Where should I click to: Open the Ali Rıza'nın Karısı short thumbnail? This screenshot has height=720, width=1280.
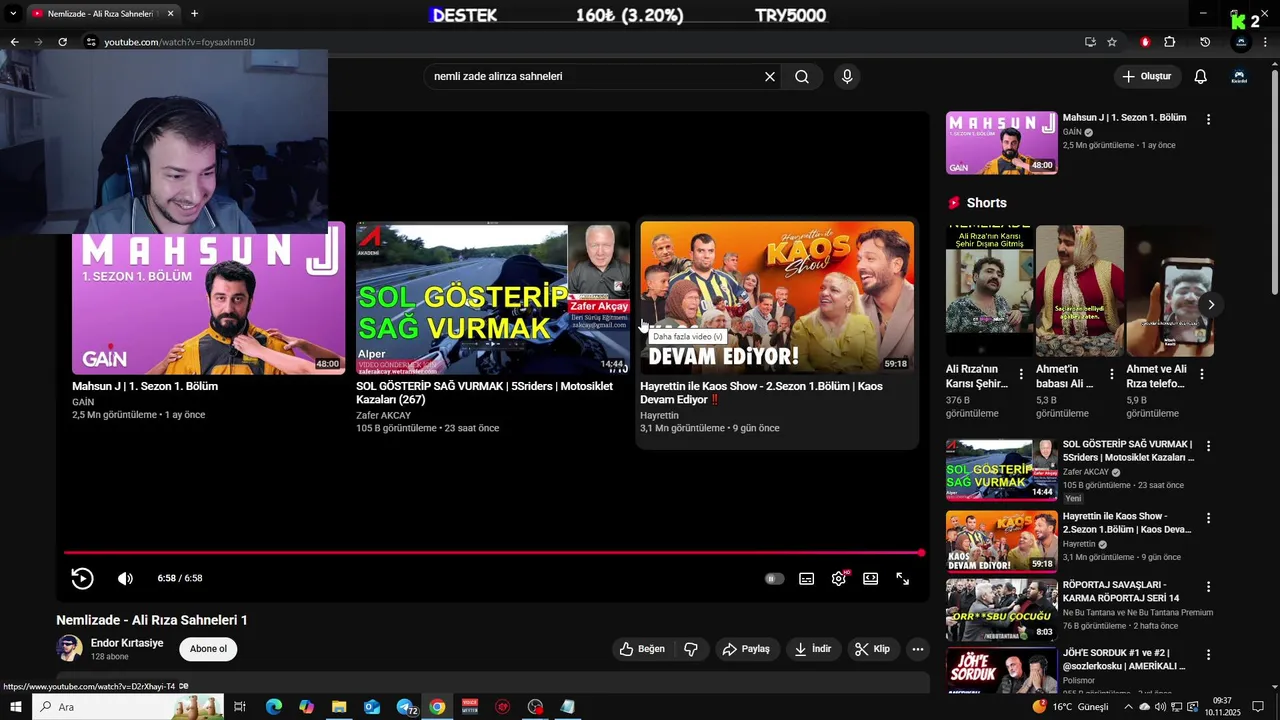990,291
